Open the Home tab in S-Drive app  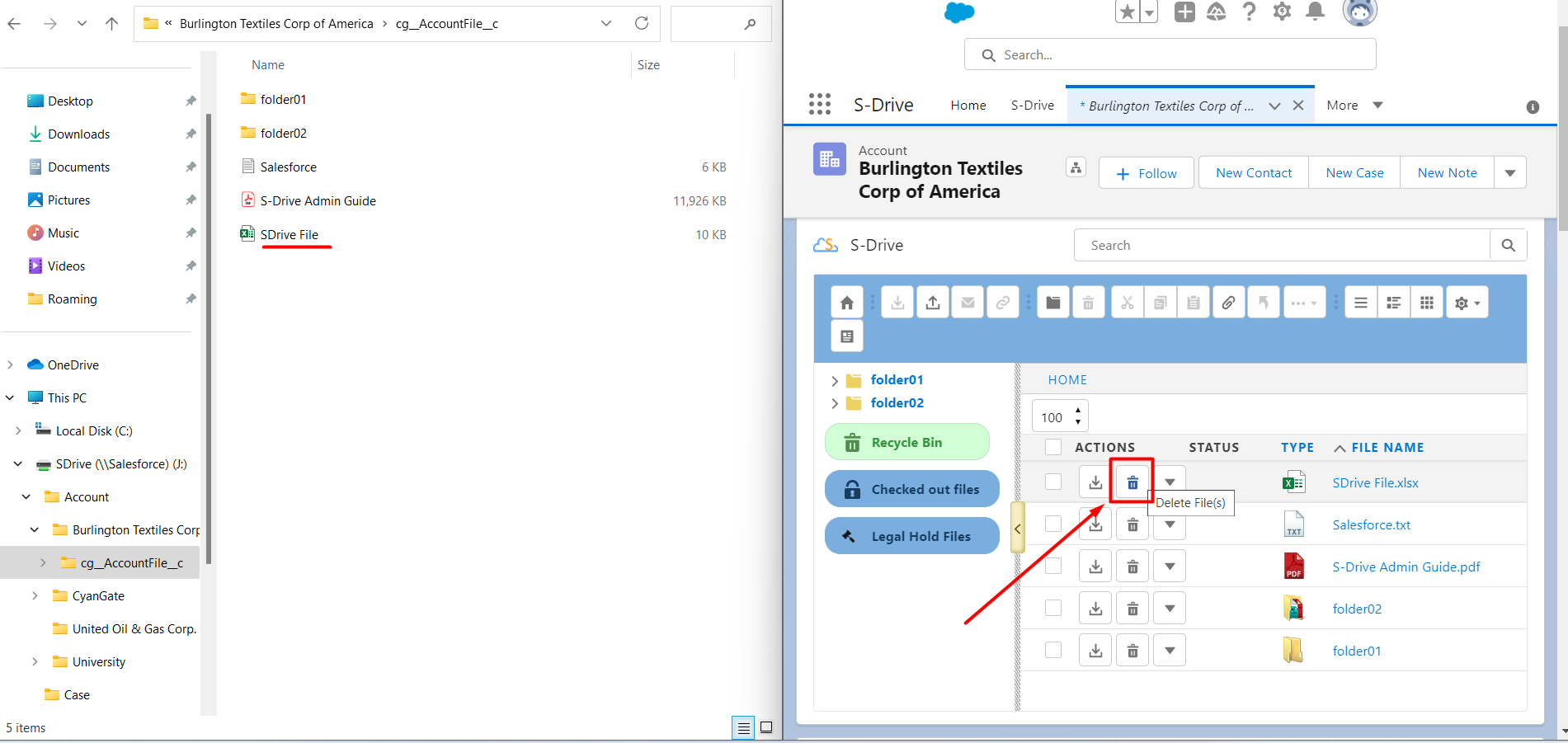coord(968,106)
